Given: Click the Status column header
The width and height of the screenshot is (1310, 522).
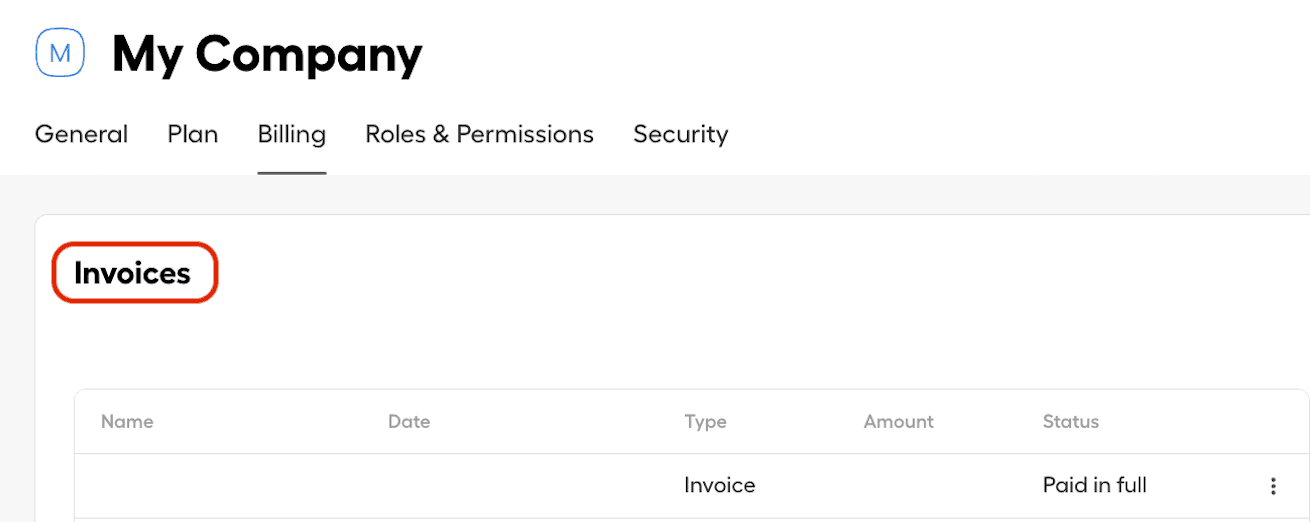Looking at the screenshot, I should [x=1070, y=422].
